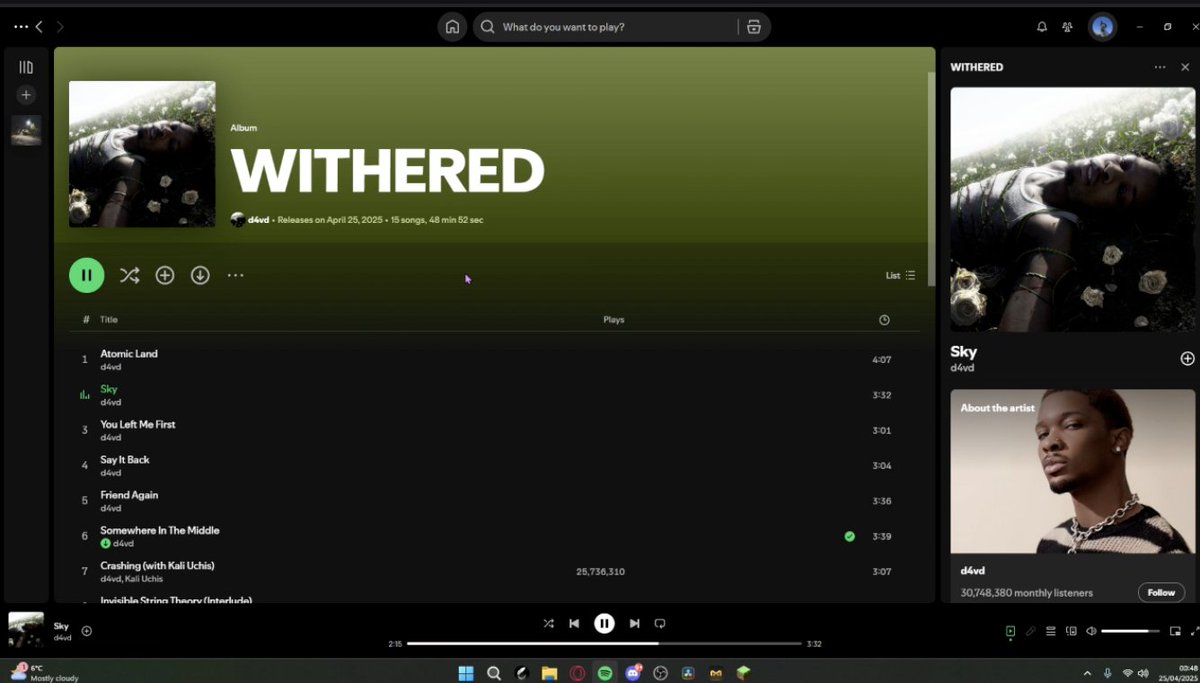Open d4vd artist link under album title
This screenshot has width=1200, height=683.
pyautogui.click(x=258, y=220)
